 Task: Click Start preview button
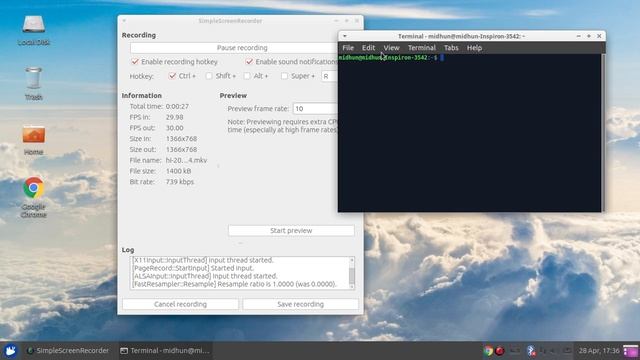click(291, 231)
